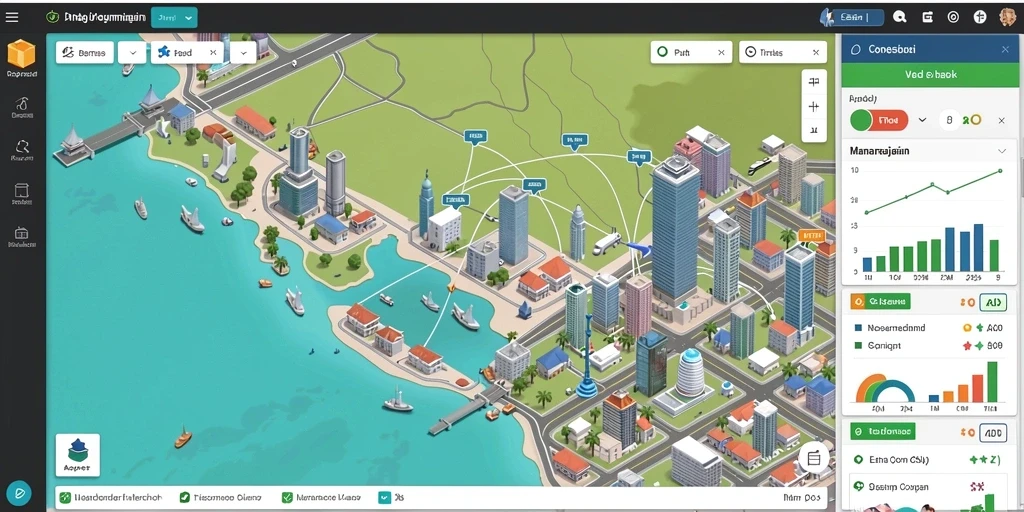Click the green Ved e baok button

coord(931,74)
